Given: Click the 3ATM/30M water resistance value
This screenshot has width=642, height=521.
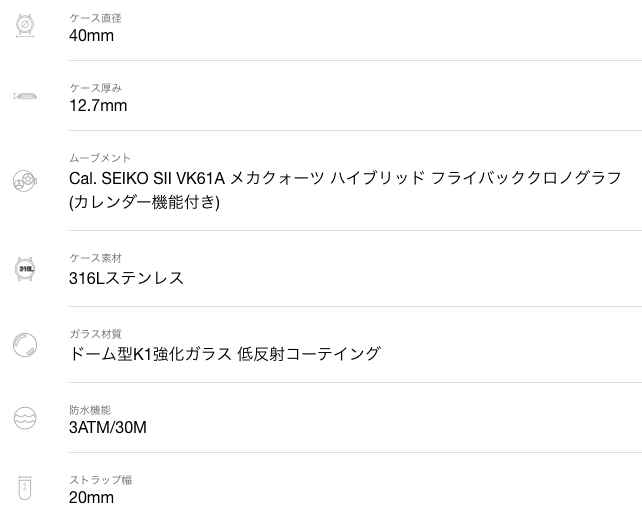Looking at the screenshot, I should (x=108, y=428).
